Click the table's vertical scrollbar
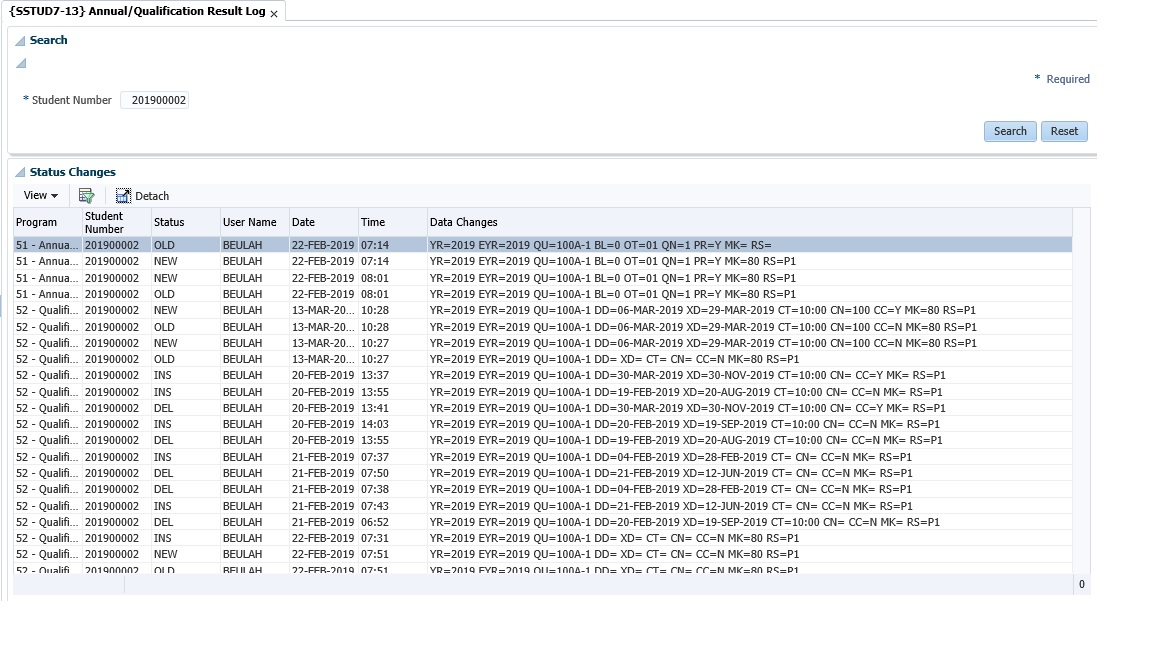This screenshot has width=1152, height=648. pos(1081,400)
